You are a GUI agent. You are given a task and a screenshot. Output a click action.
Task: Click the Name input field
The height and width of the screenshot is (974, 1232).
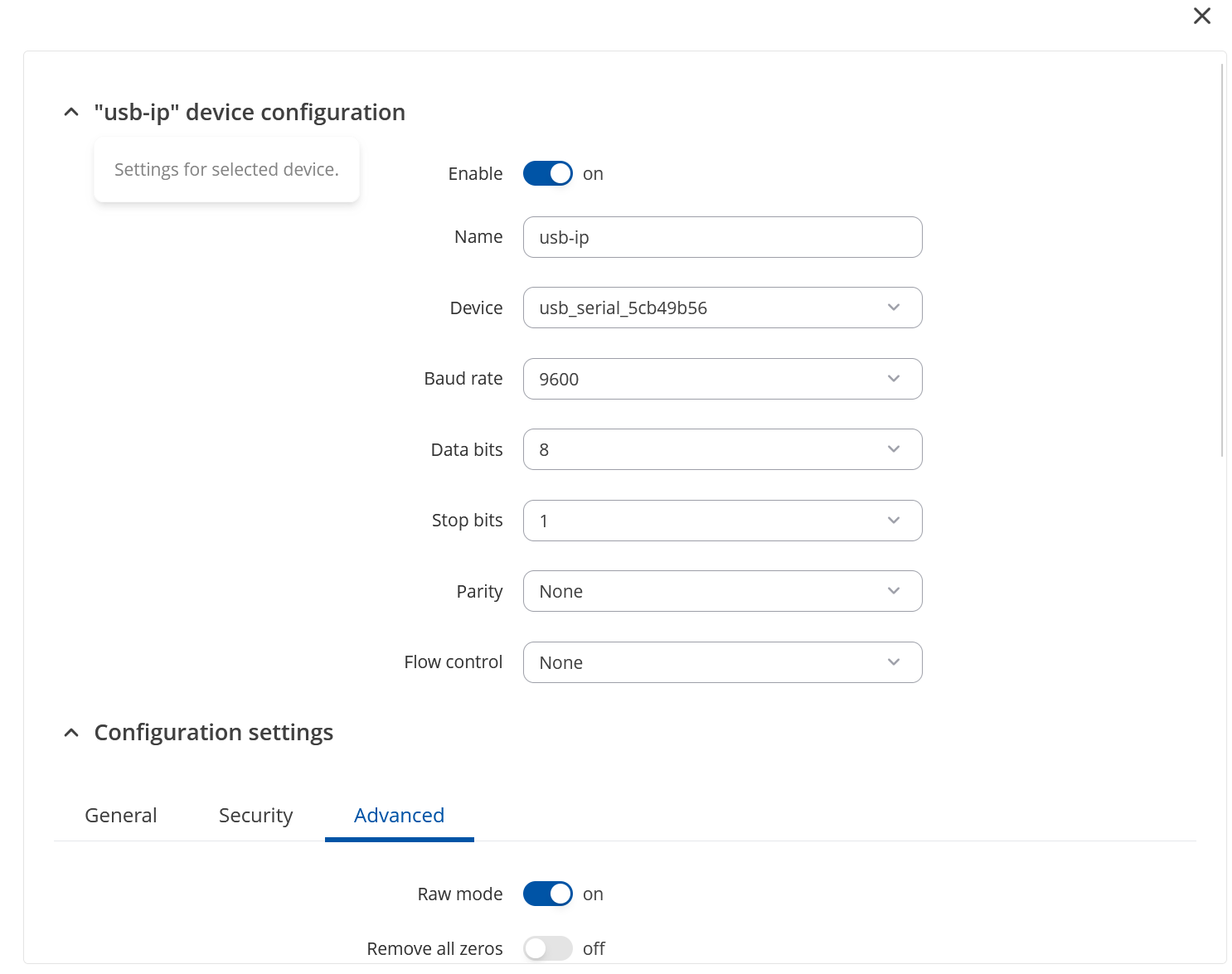[x=722, y=237]
